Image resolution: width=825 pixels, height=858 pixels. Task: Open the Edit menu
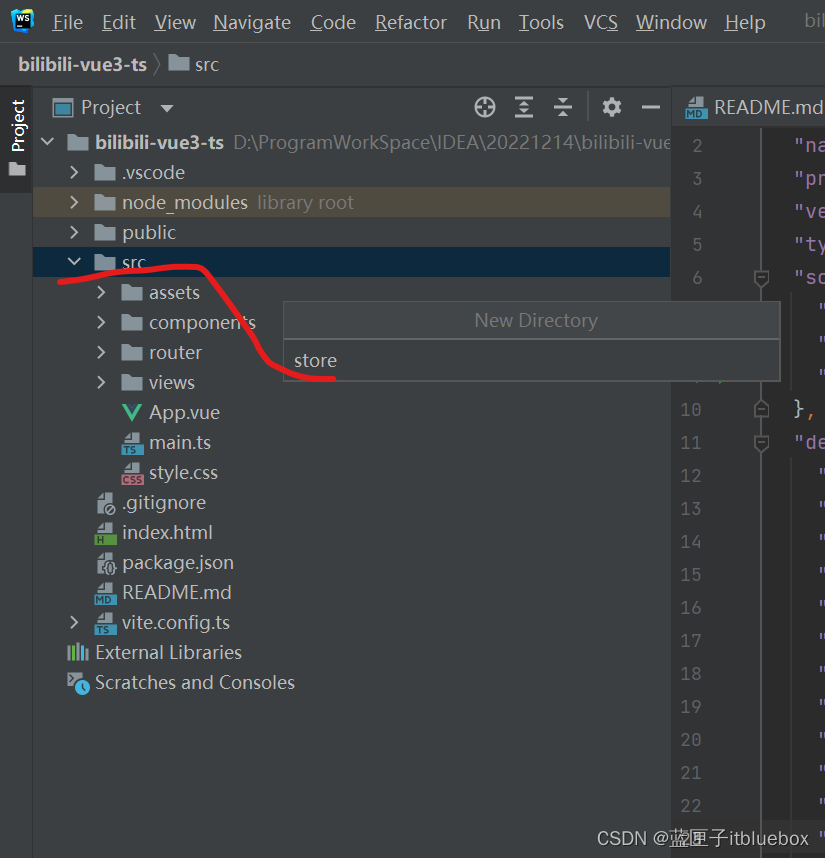[119, 22]
